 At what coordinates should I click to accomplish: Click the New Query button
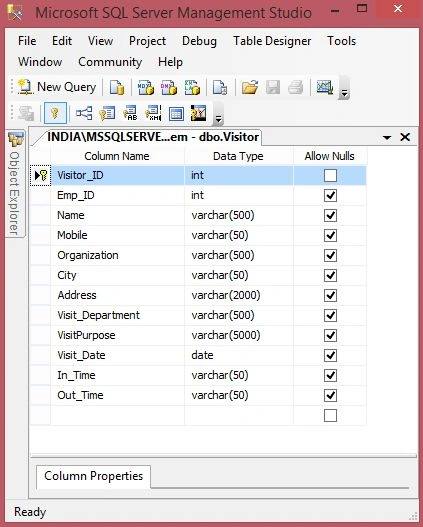click(x=57, y=87)
